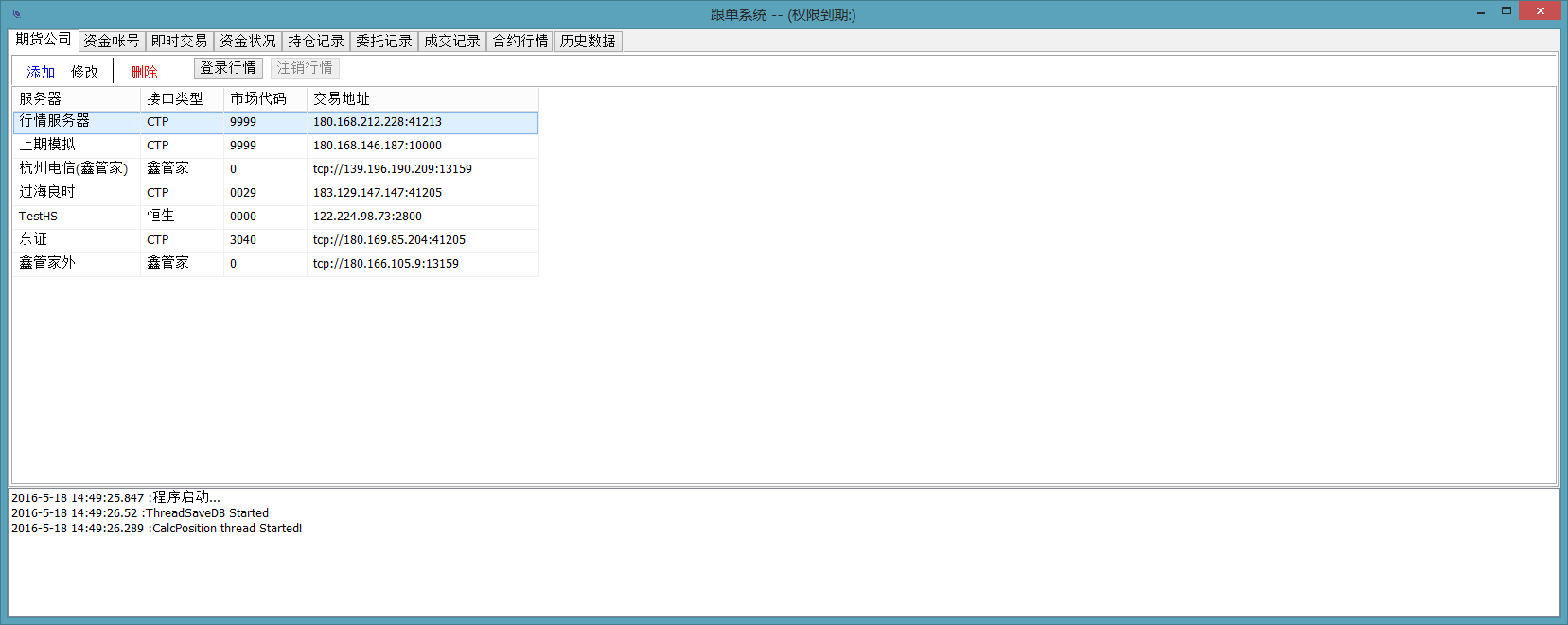Go to the 持仓记录 tab

(316, 41)
